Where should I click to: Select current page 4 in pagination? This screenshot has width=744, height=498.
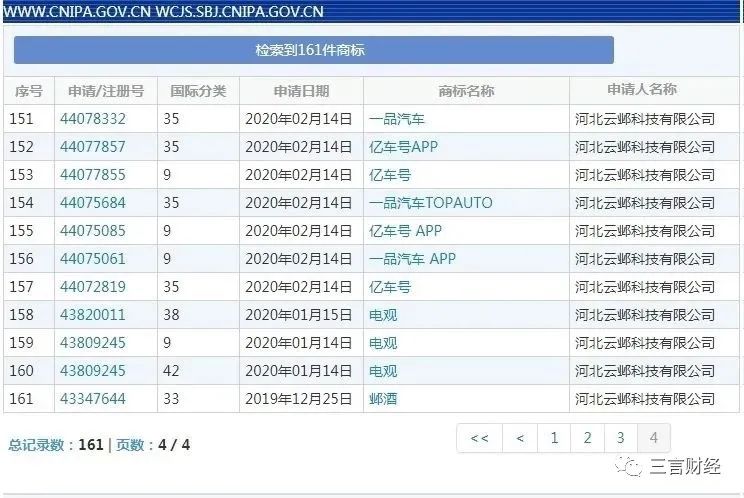point(654,438)
